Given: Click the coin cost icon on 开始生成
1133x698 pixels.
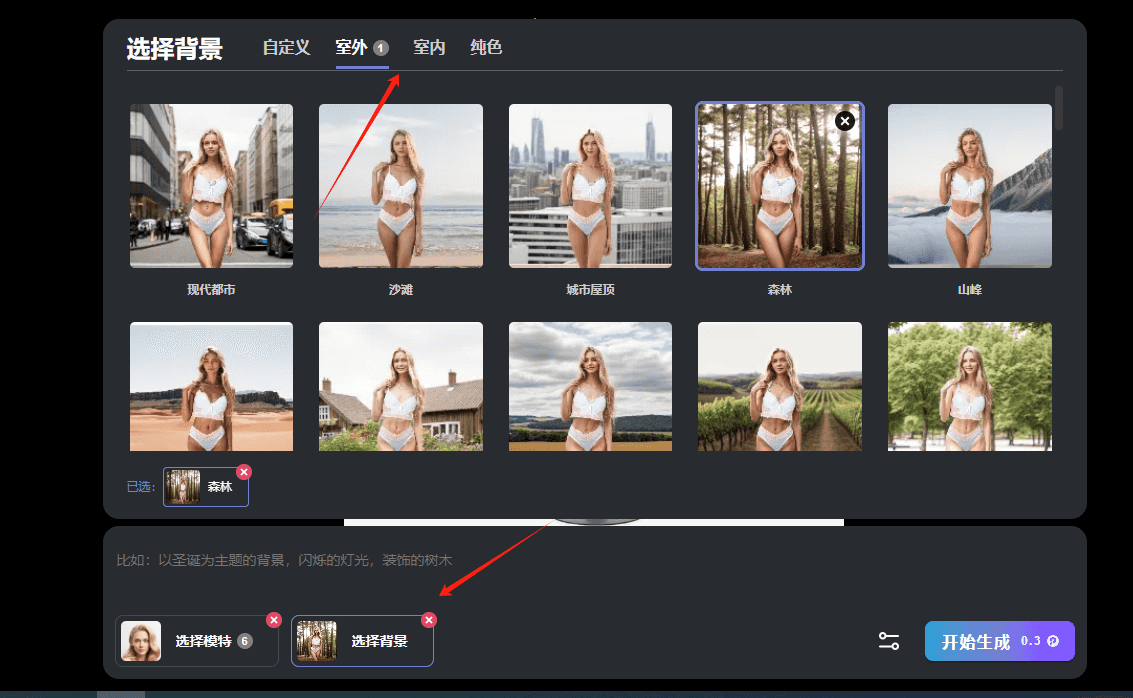Looking at the screenshot, I should click(x=1053, y=641).
